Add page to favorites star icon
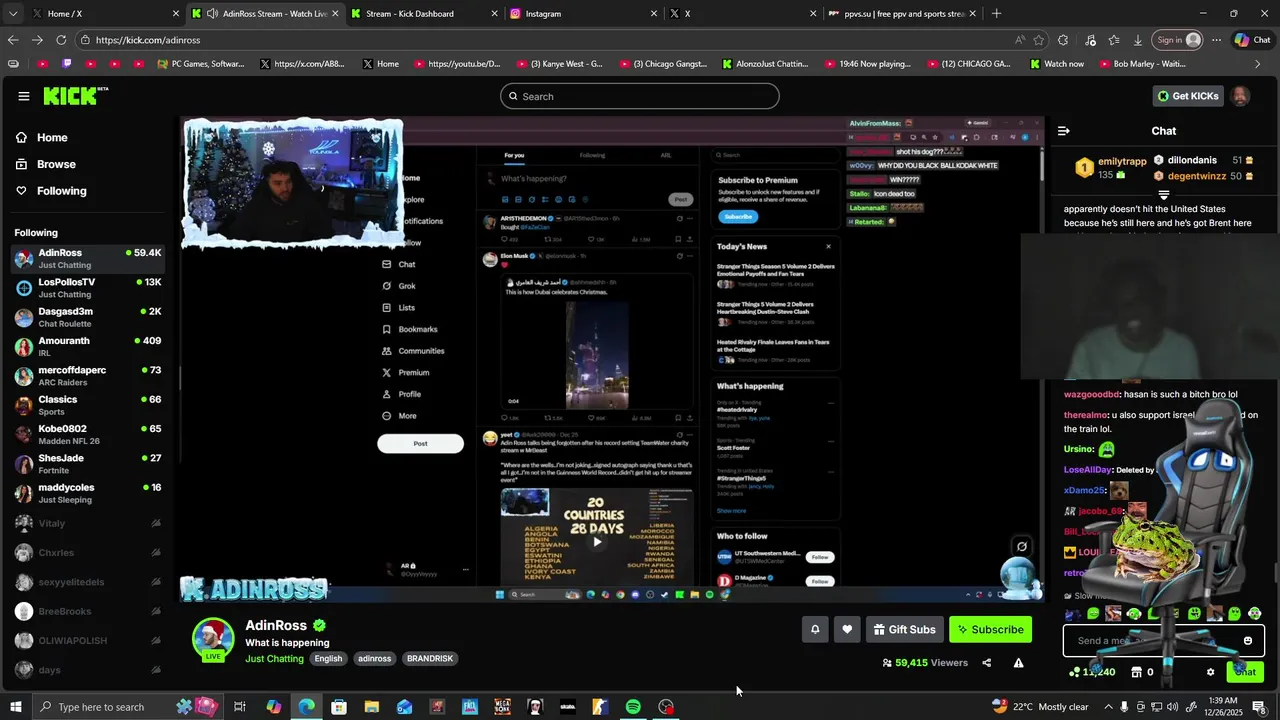The width and height of the screenshot is (1280, 720). click(x=1039, y=40)
